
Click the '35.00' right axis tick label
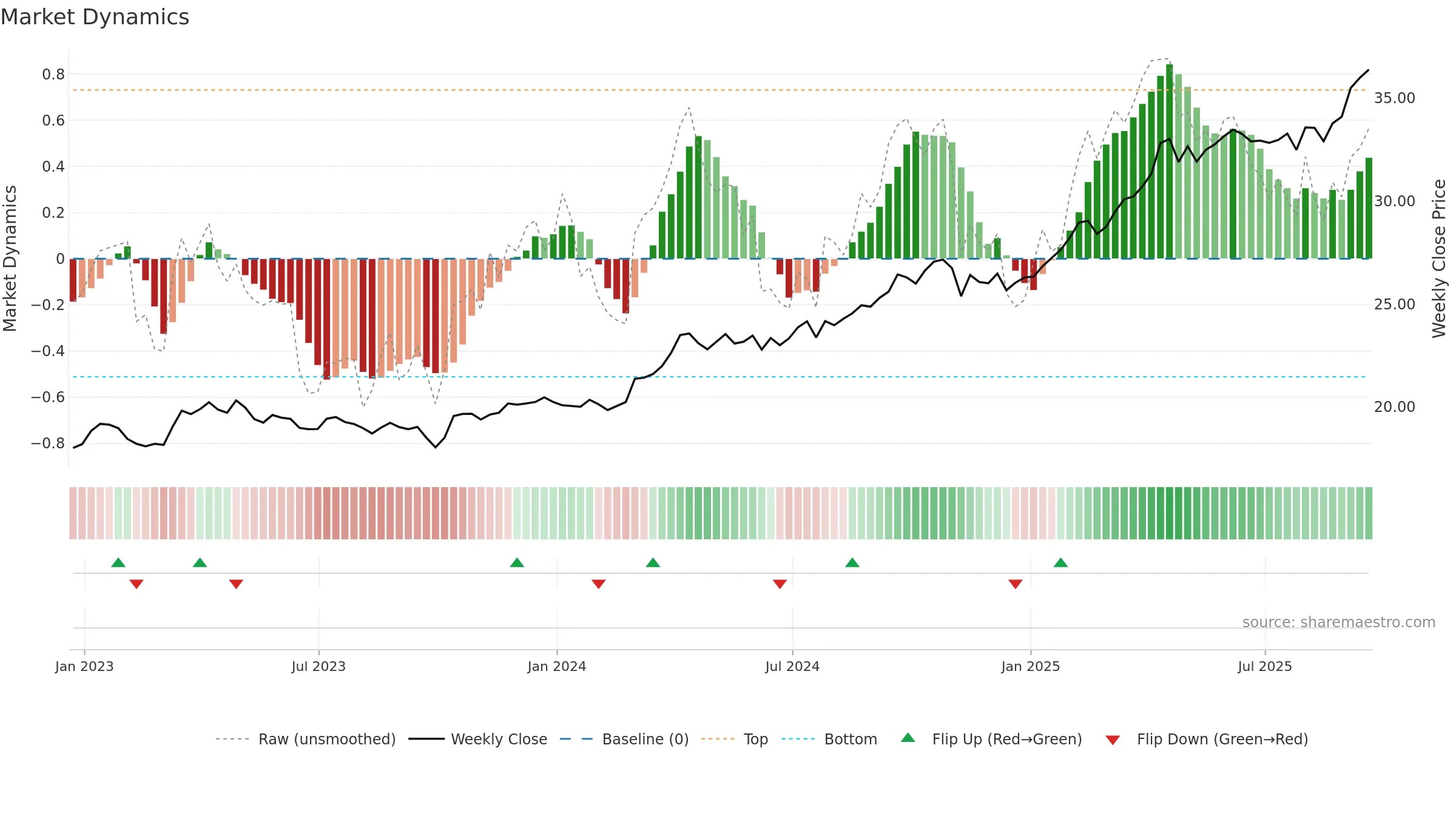coord(1395,98)
